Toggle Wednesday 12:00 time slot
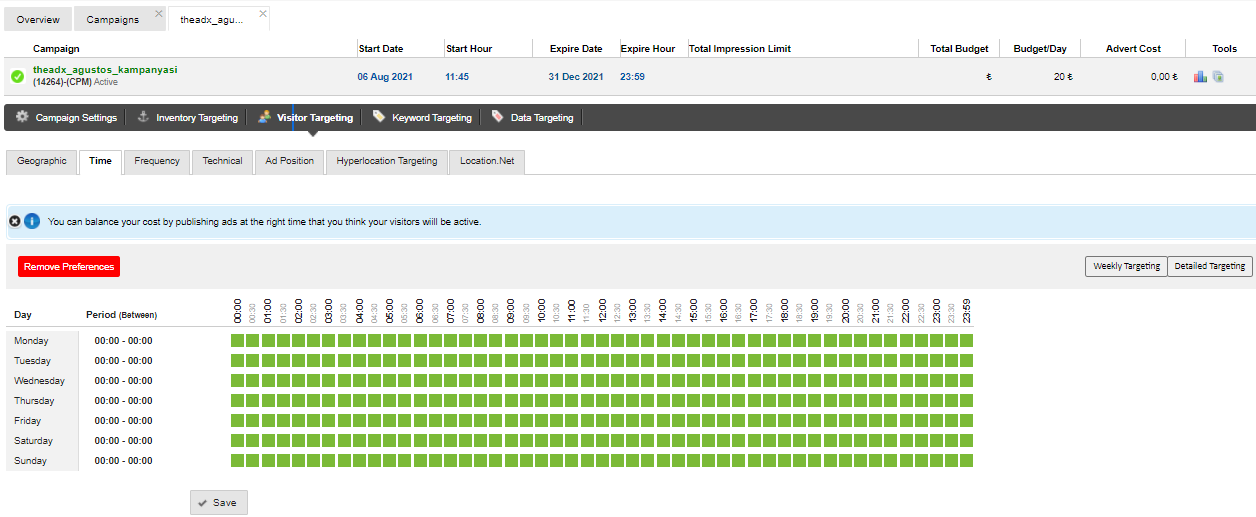The width and height of the screenshot is (1256, 517). 602,380
